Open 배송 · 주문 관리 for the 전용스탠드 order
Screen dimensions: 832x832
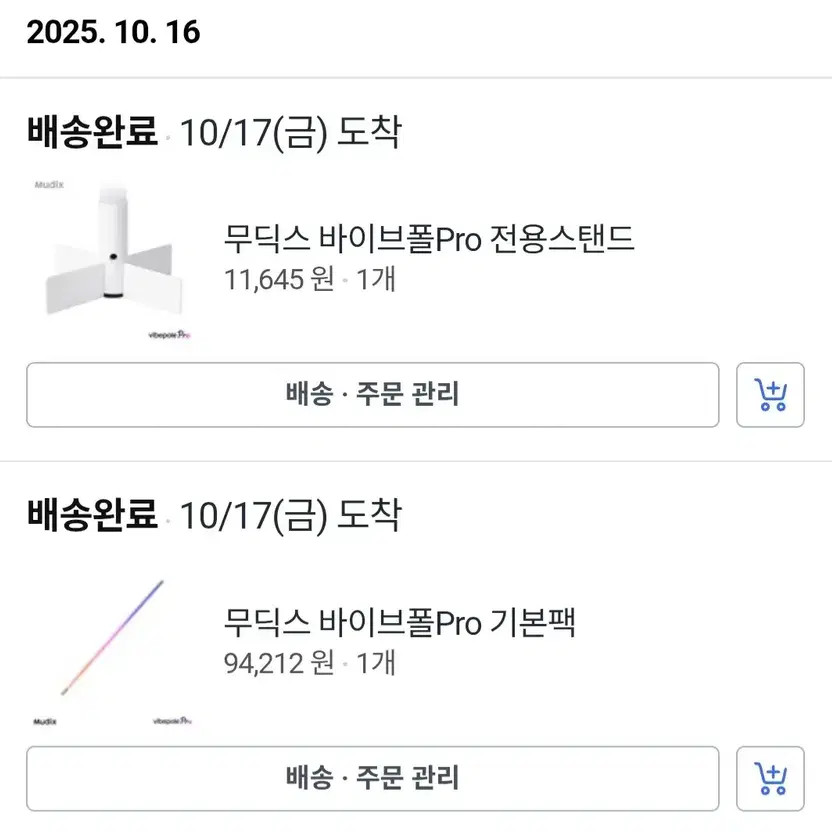click(372, 395)
